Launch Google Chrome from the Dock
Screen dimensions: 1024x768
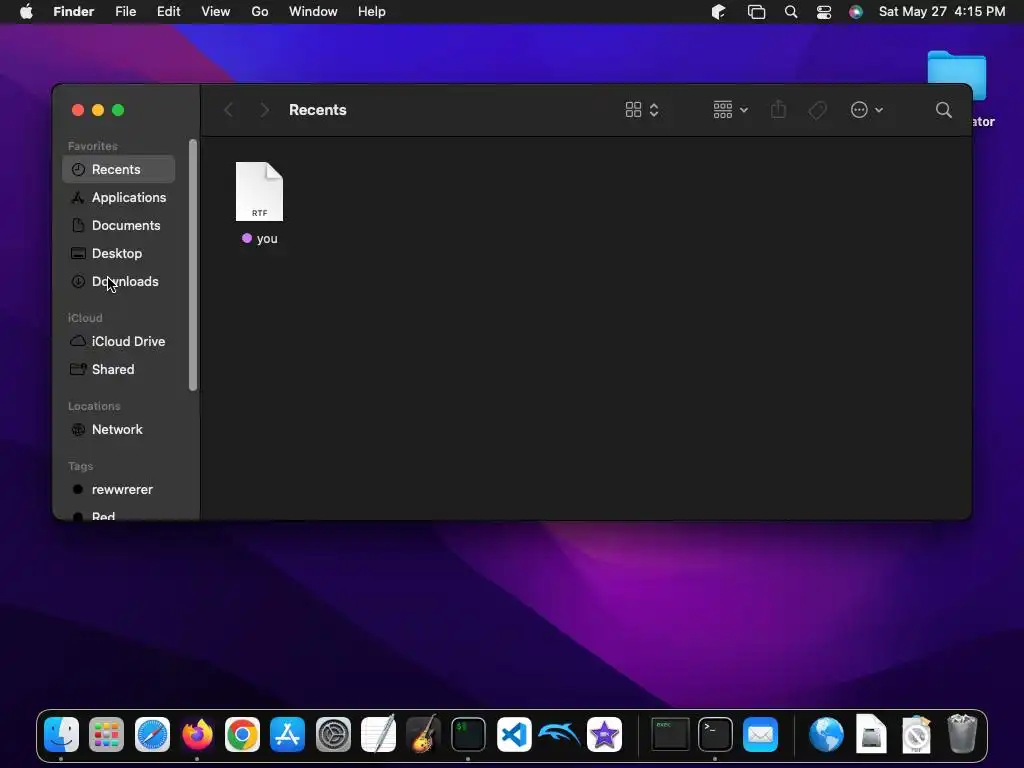(x=242, y=735)
